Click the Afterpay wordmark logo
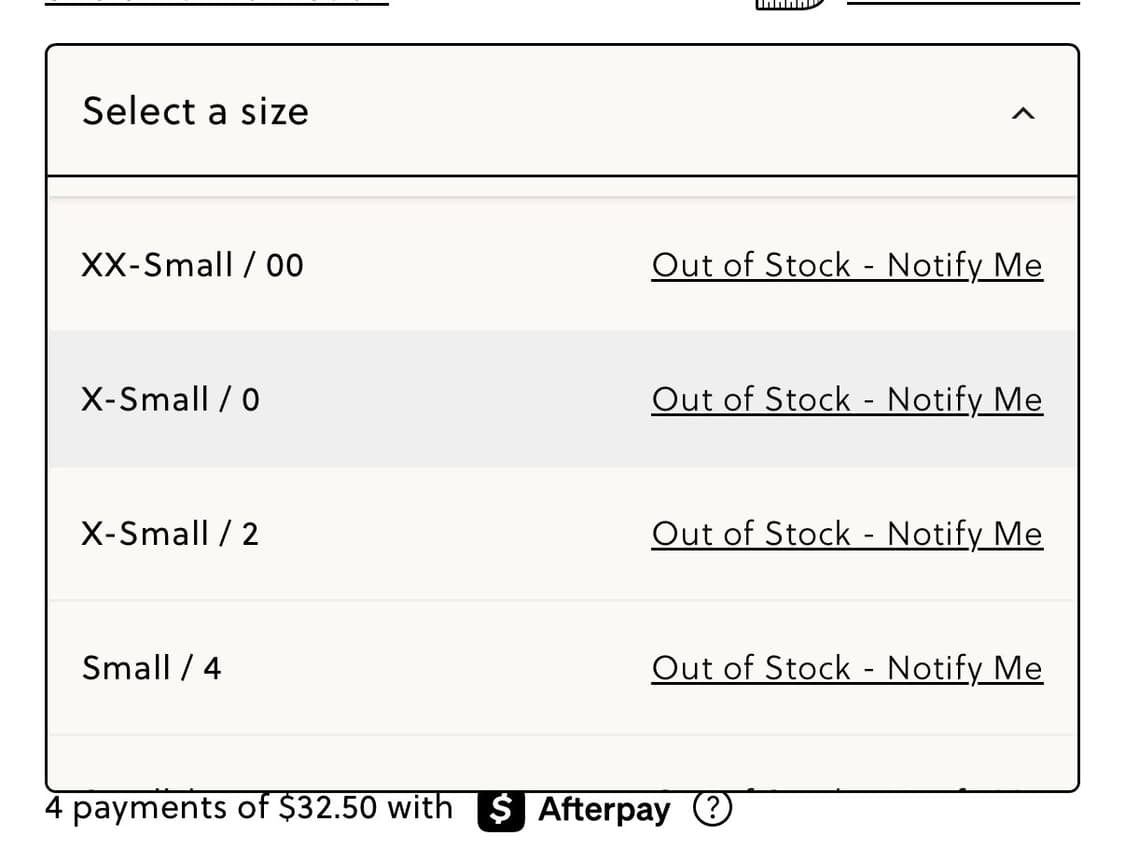 point(604,810)
